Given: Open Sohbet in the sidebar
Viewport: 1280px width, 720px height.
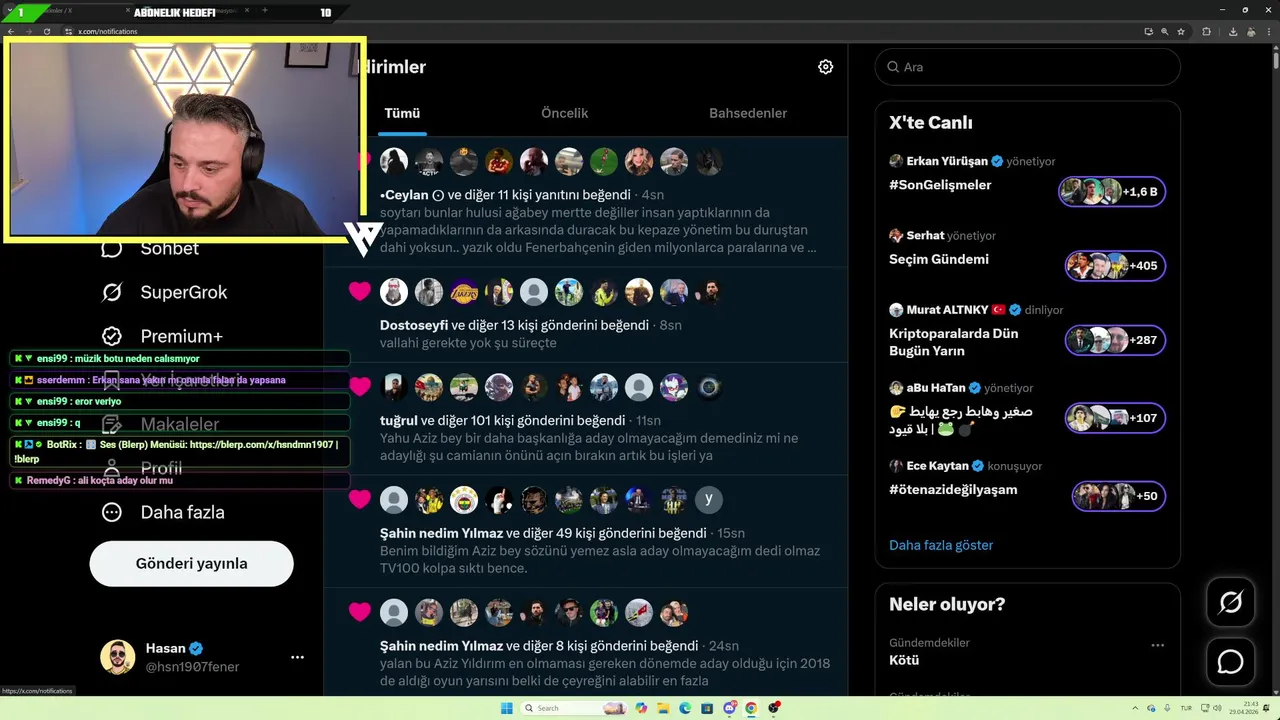Looking at the screenshot, I should coord(150,248).
